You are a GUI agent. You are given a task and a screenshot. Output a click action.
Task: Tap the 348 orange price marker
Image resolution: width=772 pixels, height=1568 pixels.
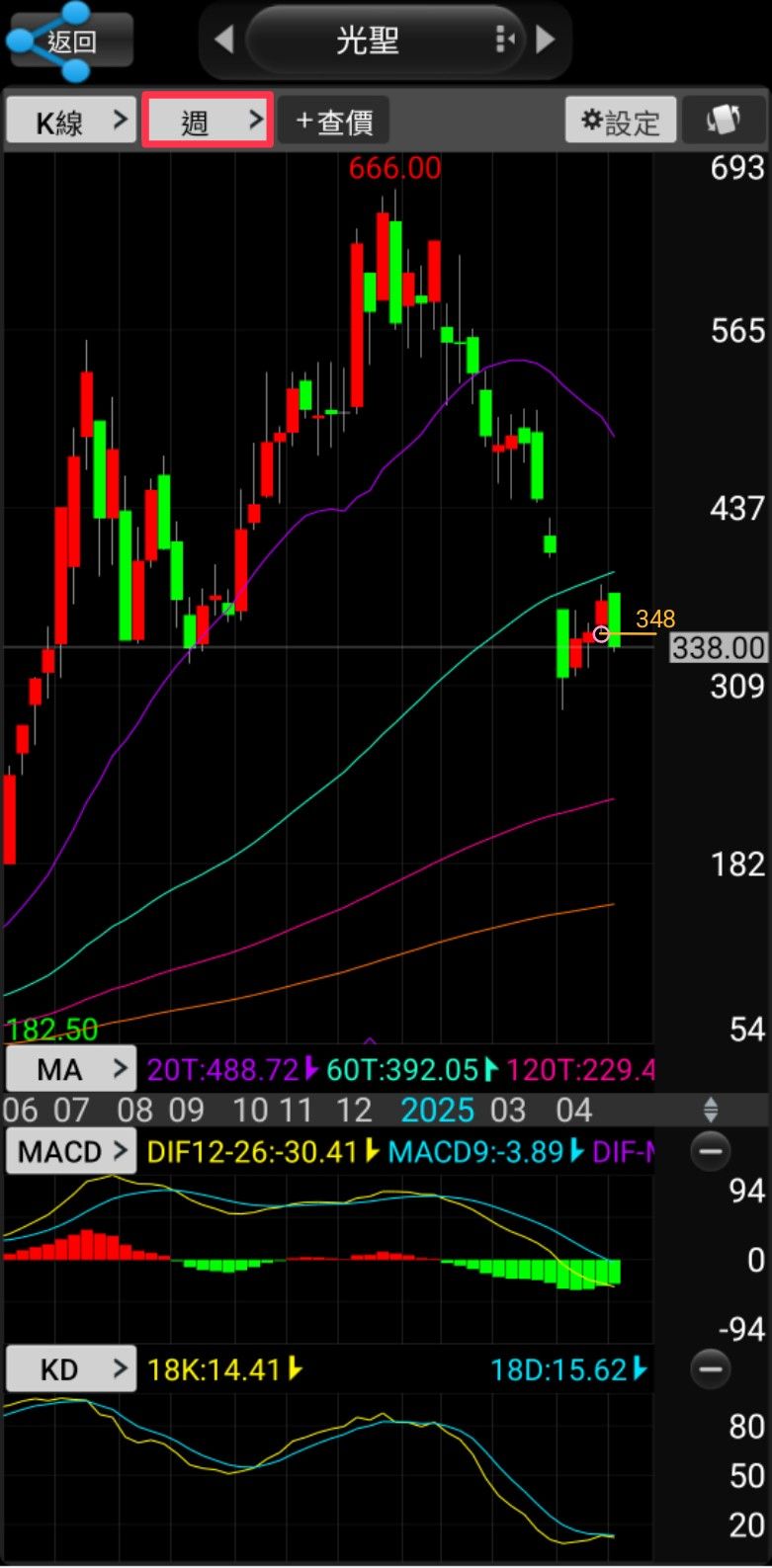[x=655, y=619]
